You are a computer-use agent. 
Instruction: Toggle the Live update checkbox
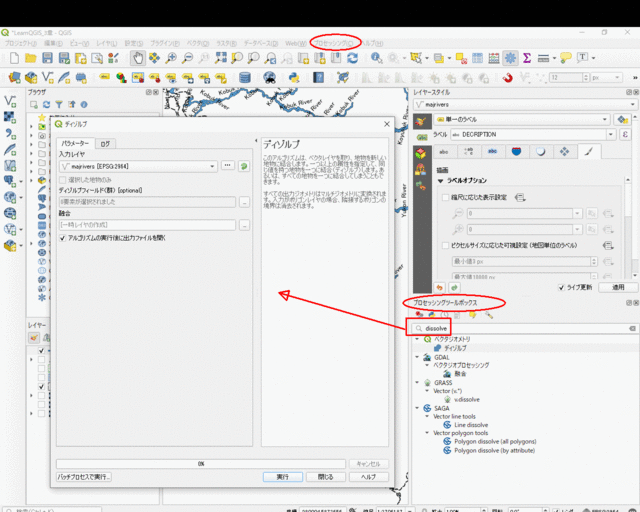tap(562, 287)
